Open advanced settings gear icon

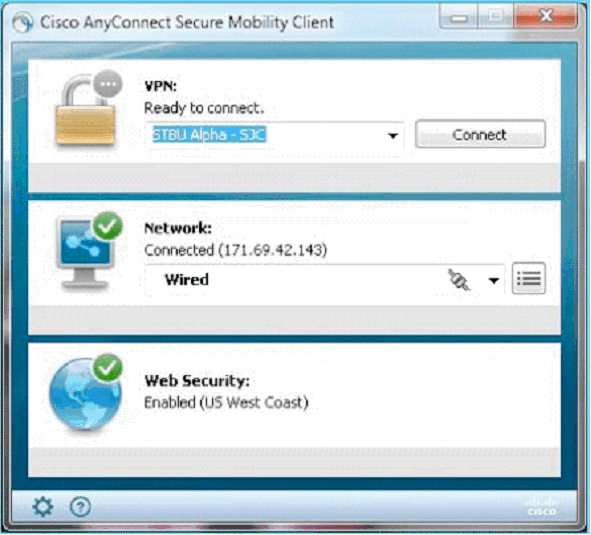43,506
